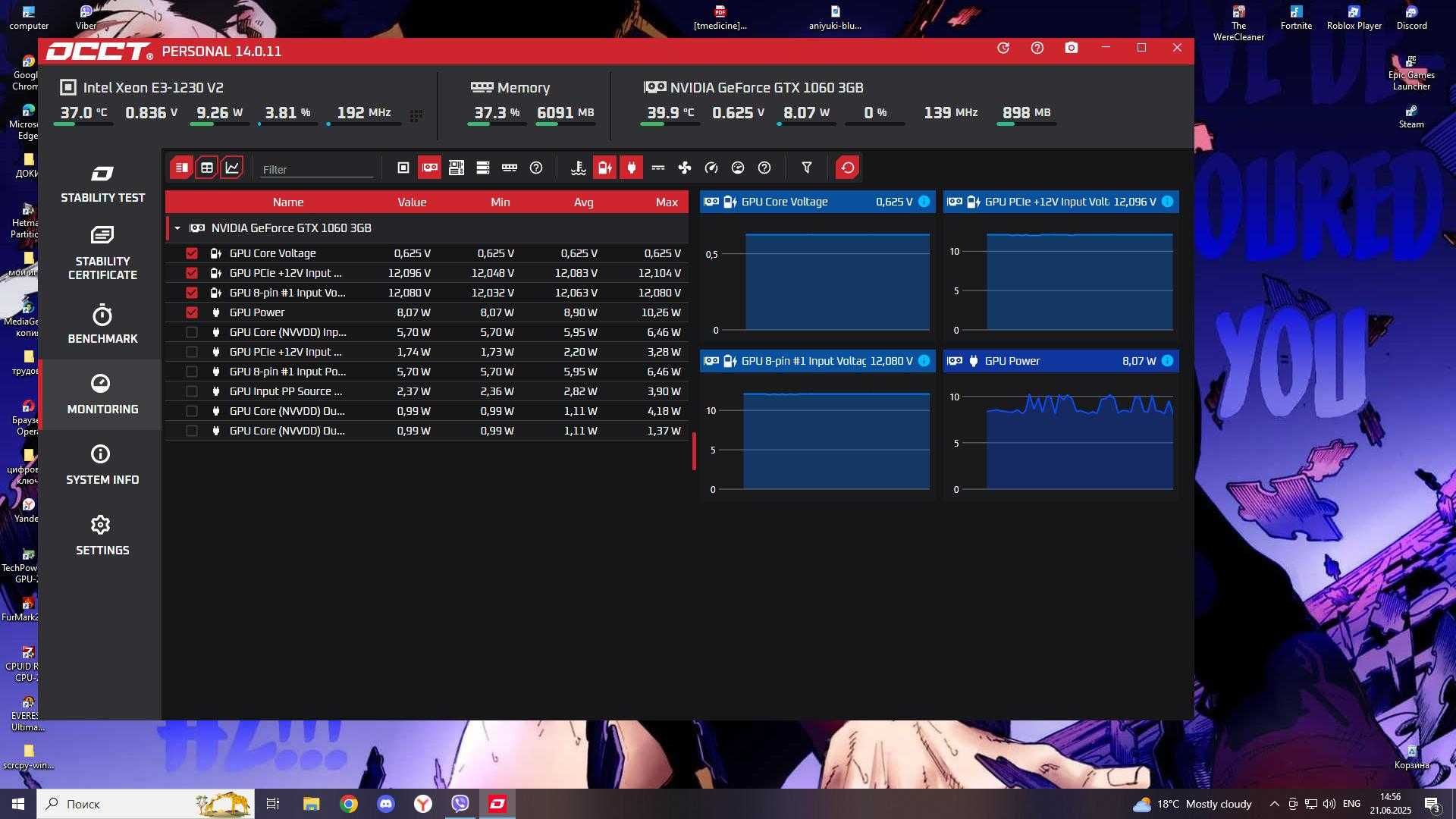The width and height of the screenshot is (1456, 819).
Task: Click into the Filter text field
Action: click(316, 169)
